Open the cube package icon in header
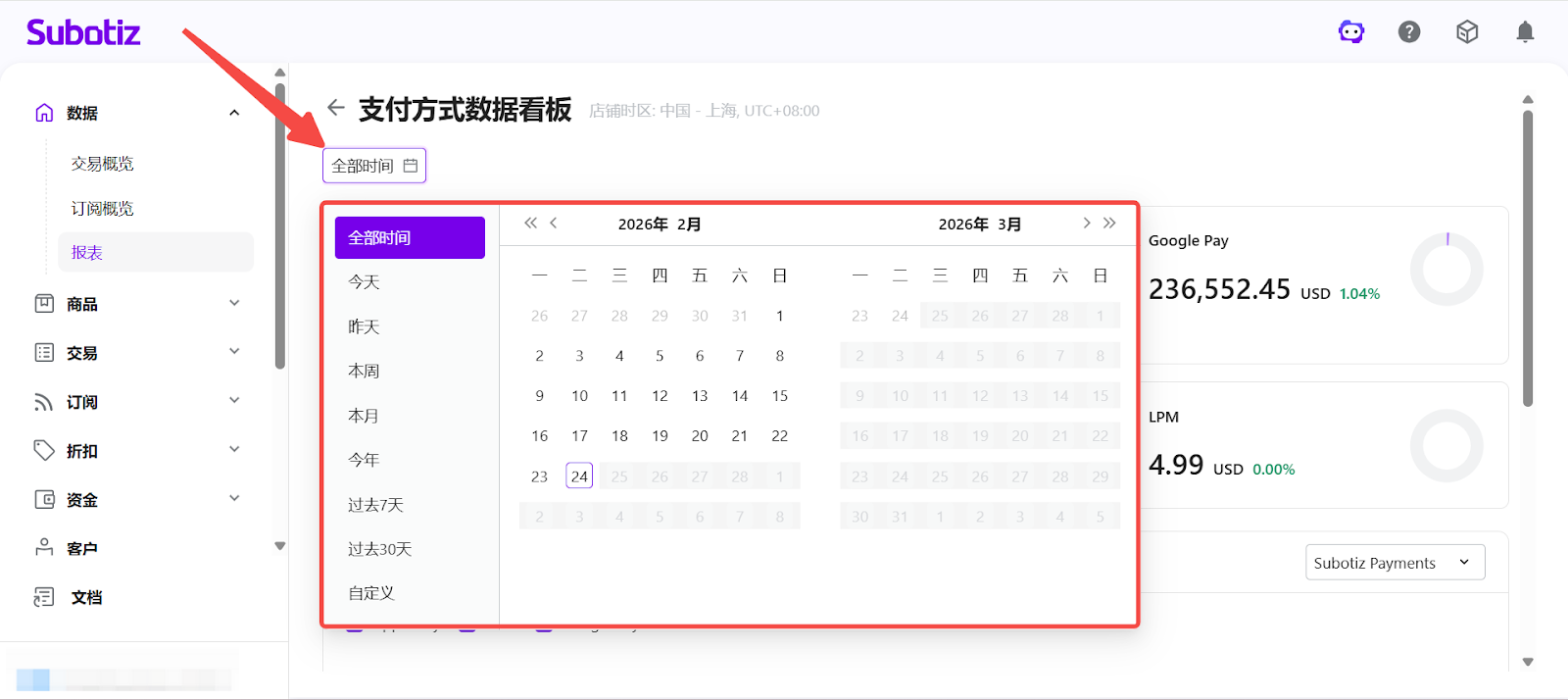Screen dimensions: 1568x700 1467,32
